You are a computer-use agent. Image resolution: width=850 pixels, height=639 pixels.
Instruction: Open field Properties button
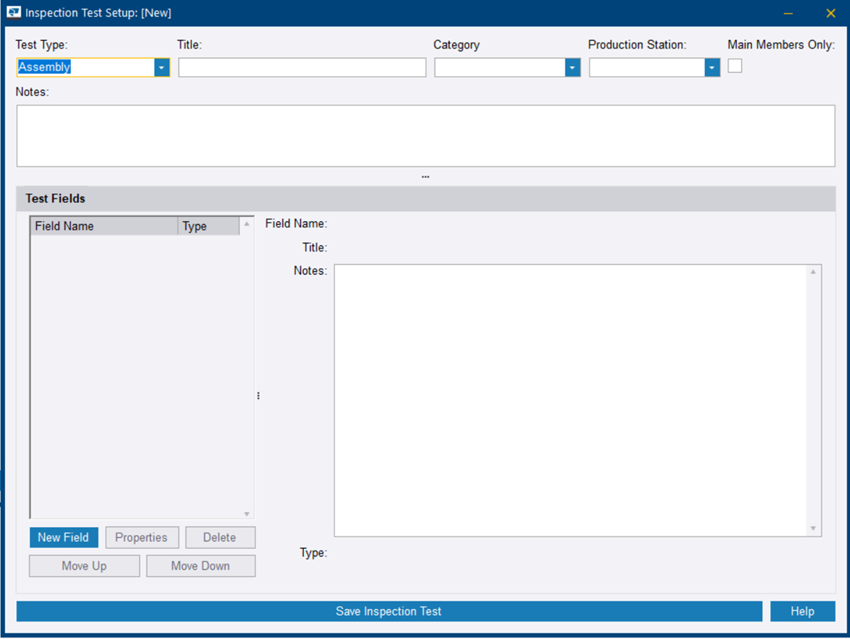tap(141, 538)
